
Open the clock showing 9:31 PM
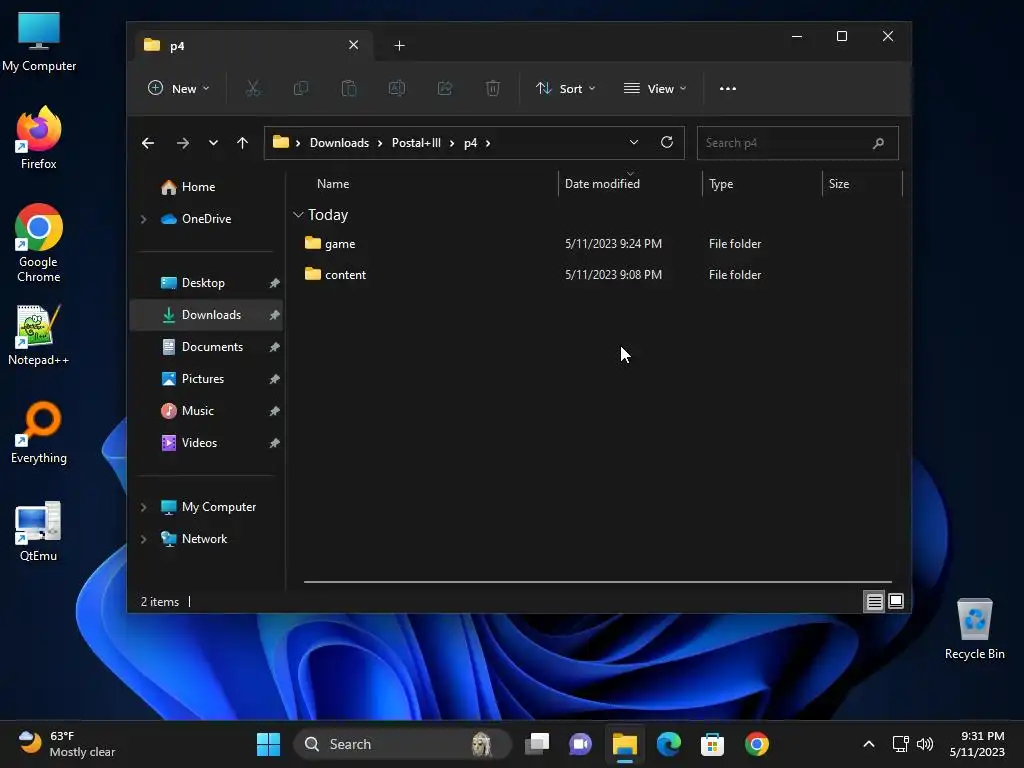click(977, 744)
